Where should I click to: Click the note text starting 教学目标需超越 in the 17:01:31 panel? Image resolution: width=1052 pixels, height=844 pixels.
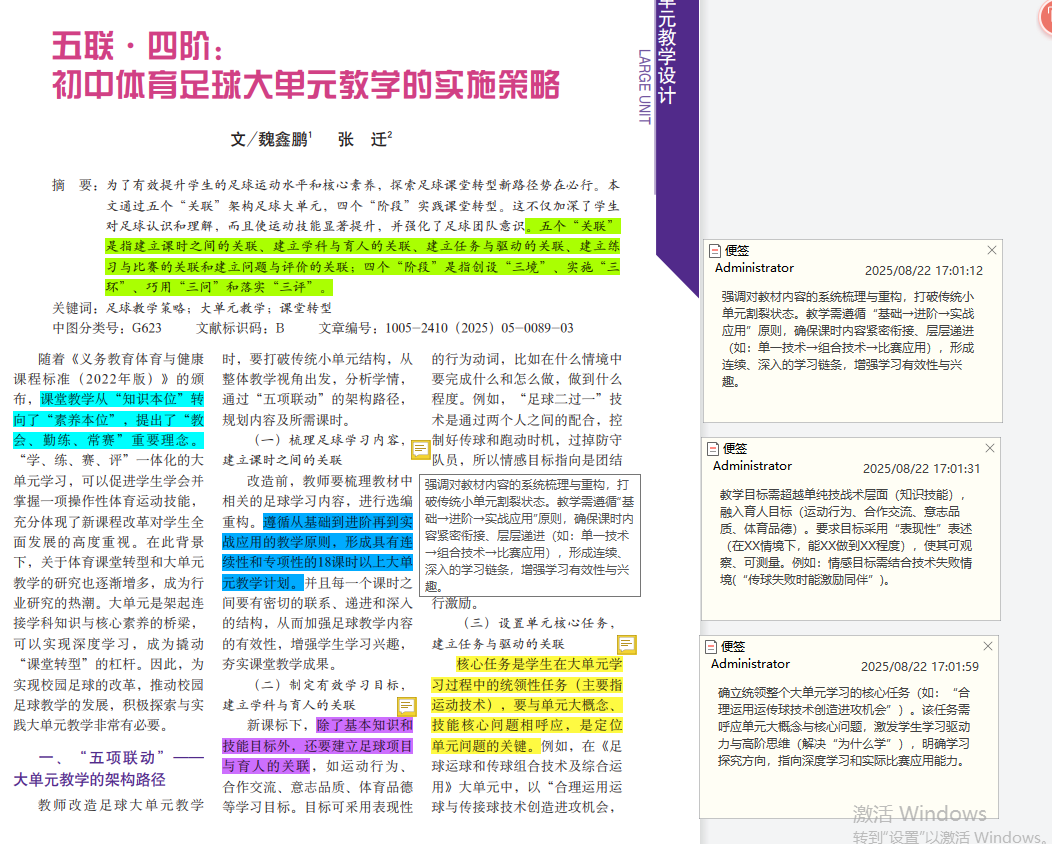pyautogui.click(x=846, y=537)
